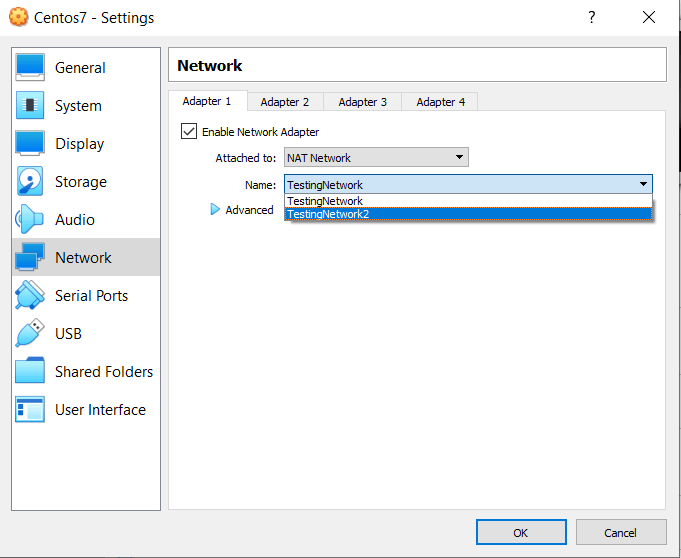Viewport: 681px width, 558px height.
Task: Select the Network monitors icon
Action: [x=30, y=257]
